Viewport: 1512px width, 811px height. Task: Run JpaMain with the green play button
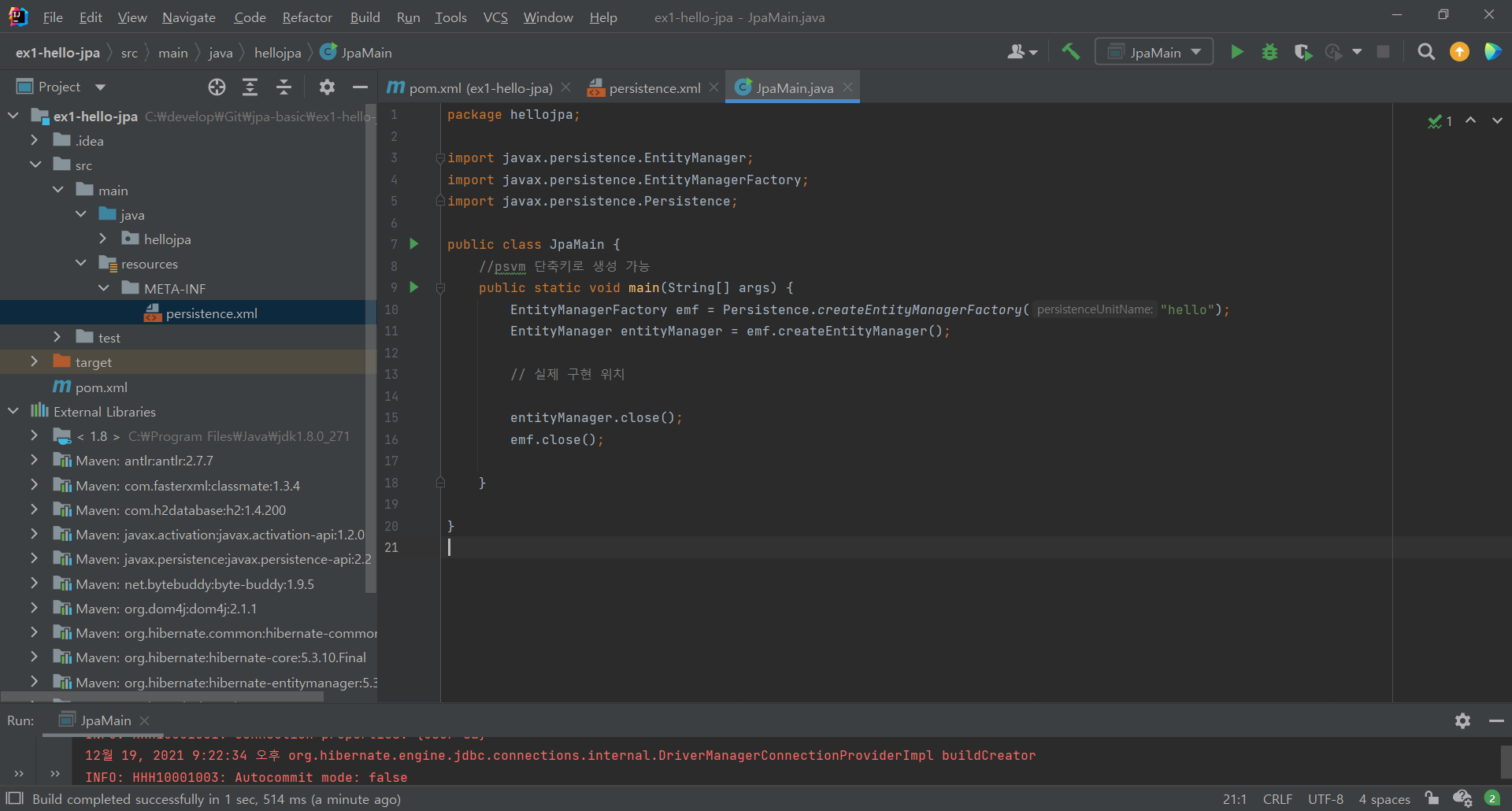(x=1237, y=52)
